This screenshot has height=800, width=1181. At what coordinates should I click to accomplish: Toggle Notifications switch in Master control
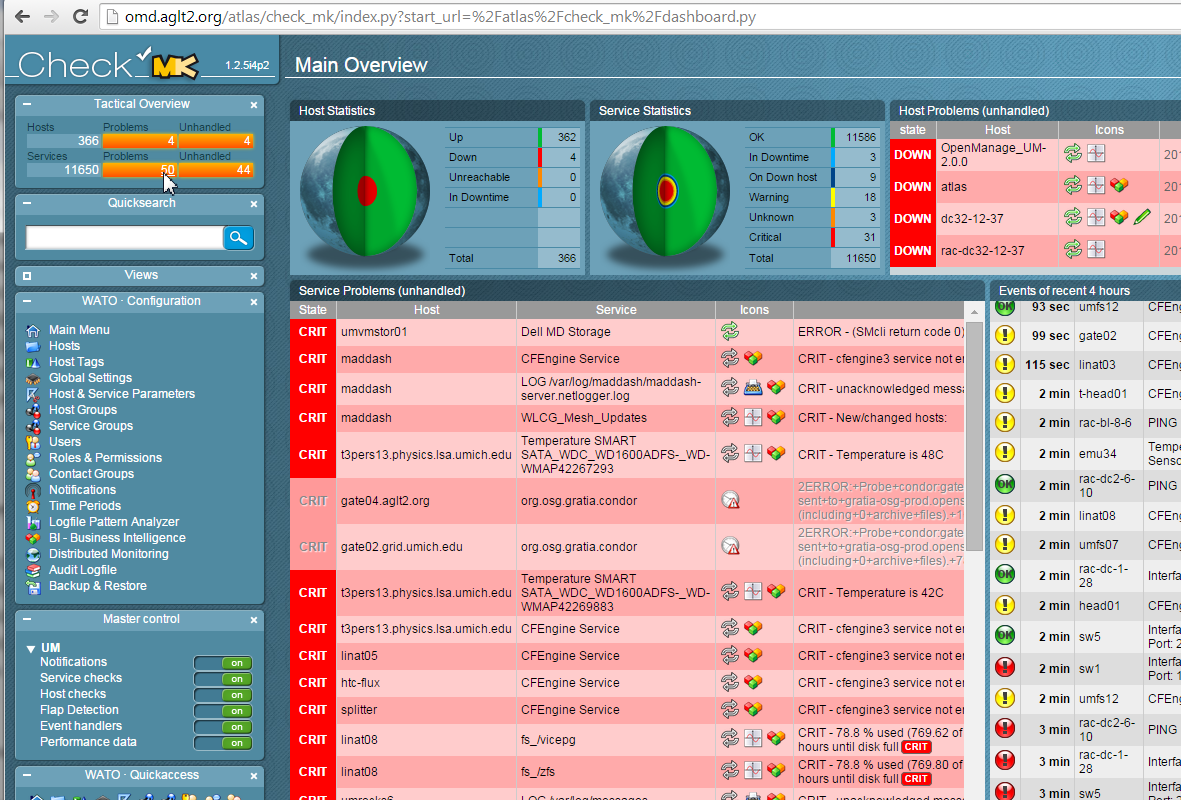click(x=223, y=663)
